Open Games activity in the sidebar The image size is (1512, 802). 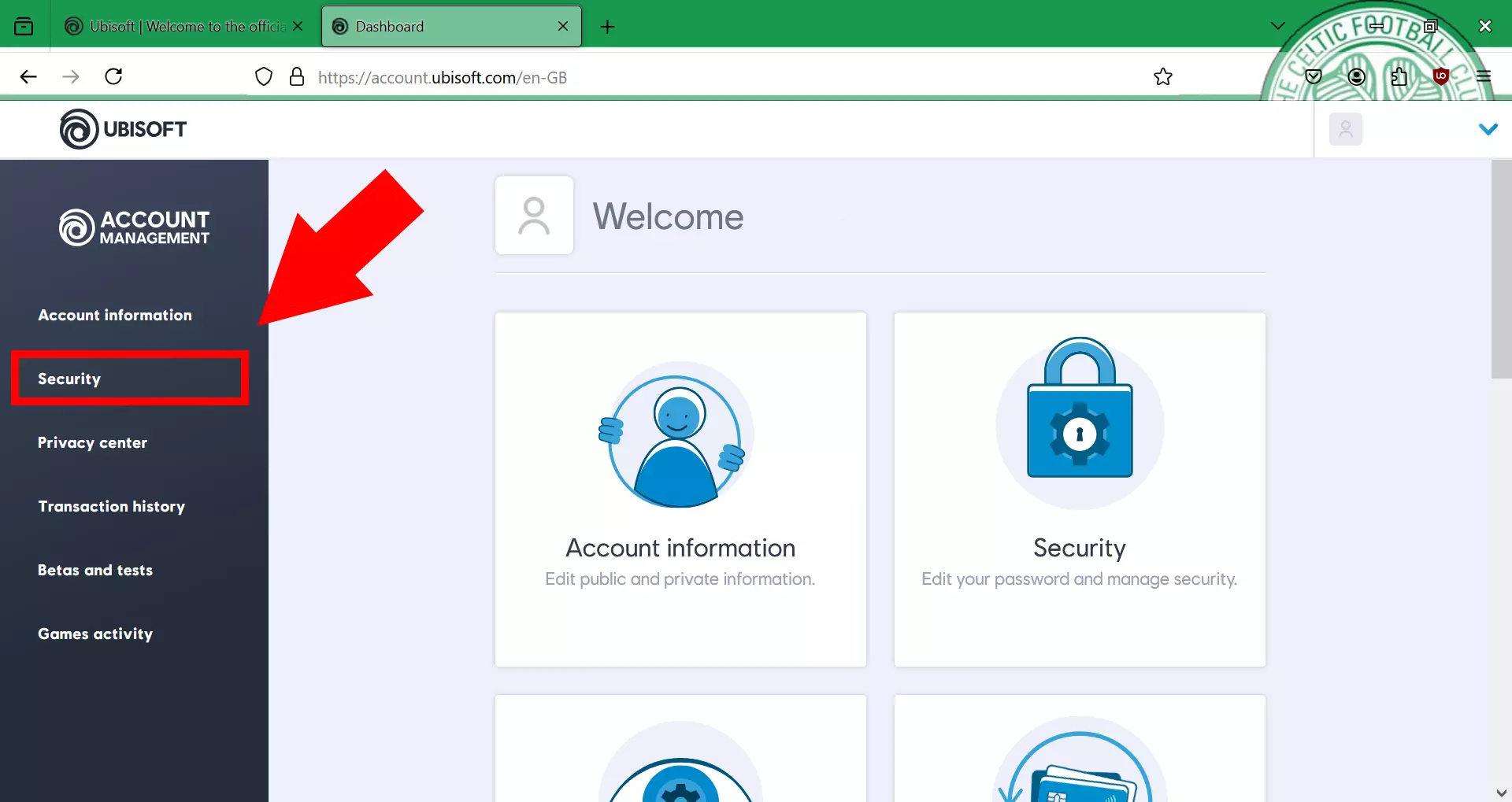coord(95,634)
